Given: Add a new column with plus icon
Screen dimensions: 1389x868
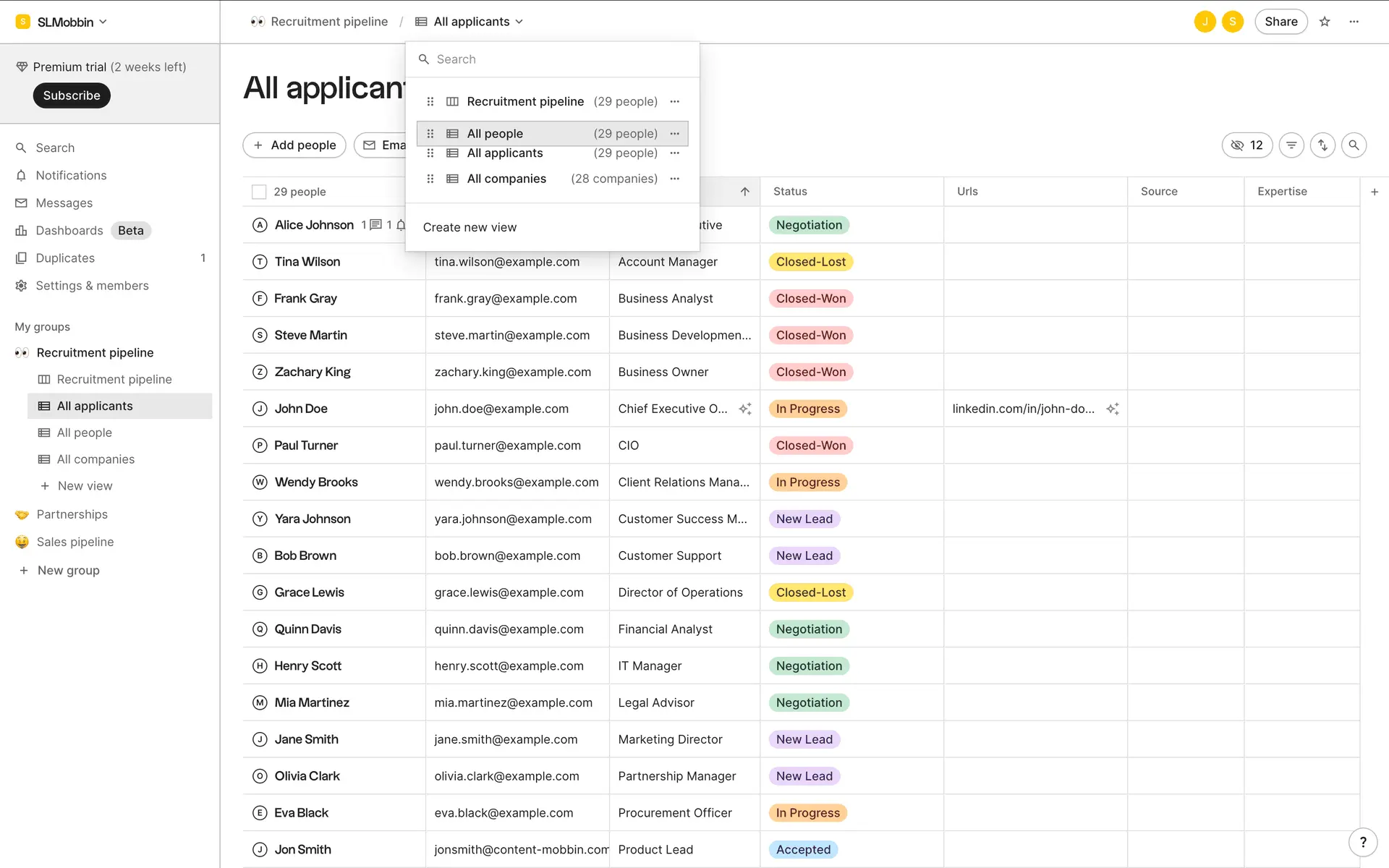Looking at the screenshot, I should (1375, 192).
